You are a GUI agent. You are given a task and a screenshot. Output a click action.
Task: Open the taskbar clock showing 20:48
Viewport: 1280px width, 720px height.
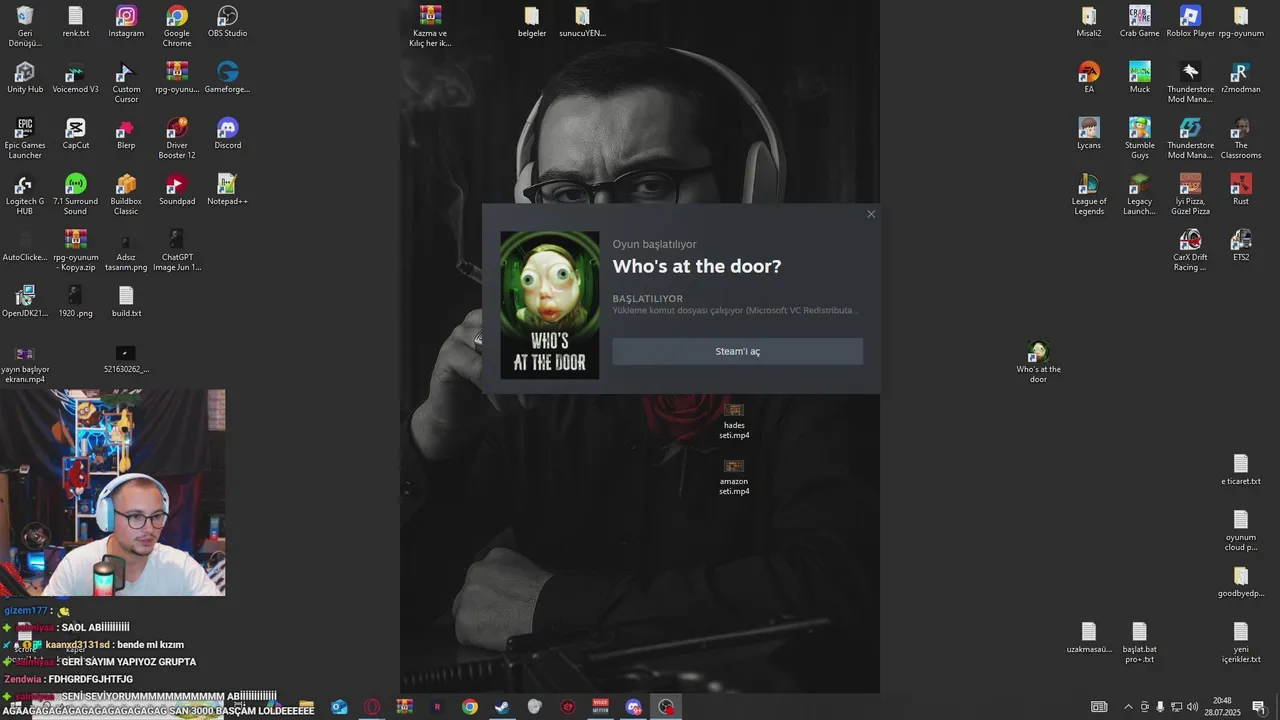(1222, 707)
